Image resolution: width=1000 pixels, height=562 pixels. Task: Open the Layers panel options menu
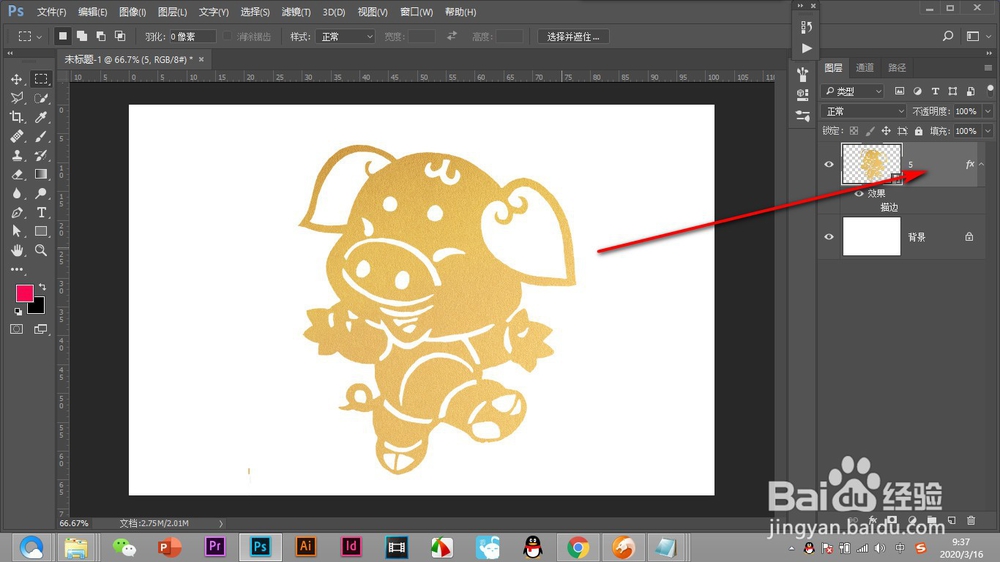pyautogui.click(x=988, y=68)
